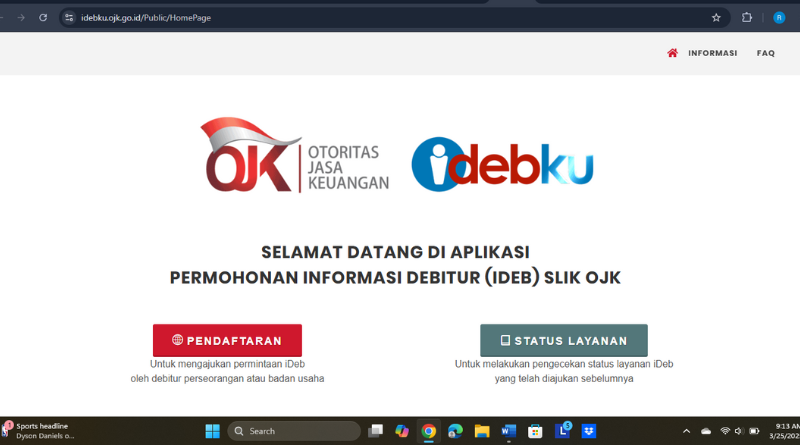Go forward with browser arrow
The width and height of the screenshot is (800, 445).
[x=21, y=17]
